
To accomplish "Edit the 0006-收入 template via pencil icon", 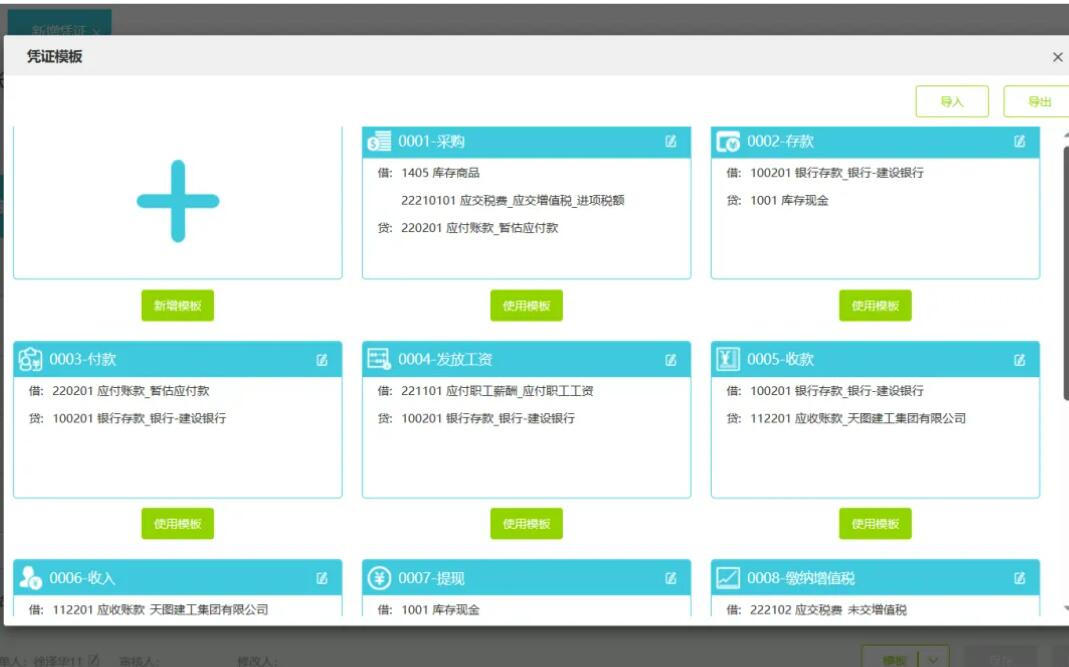I will [322, 578].
